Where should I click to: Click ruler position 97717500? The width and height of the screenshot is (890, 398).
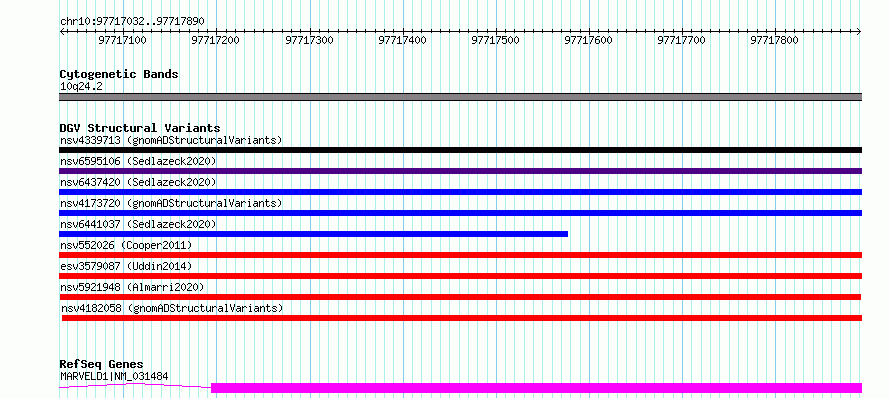496,40
